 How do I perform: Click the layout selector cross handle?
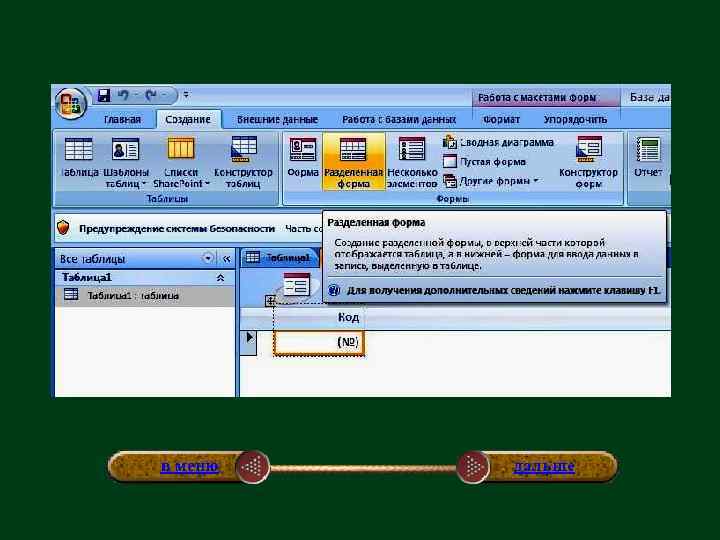[270, 301]
